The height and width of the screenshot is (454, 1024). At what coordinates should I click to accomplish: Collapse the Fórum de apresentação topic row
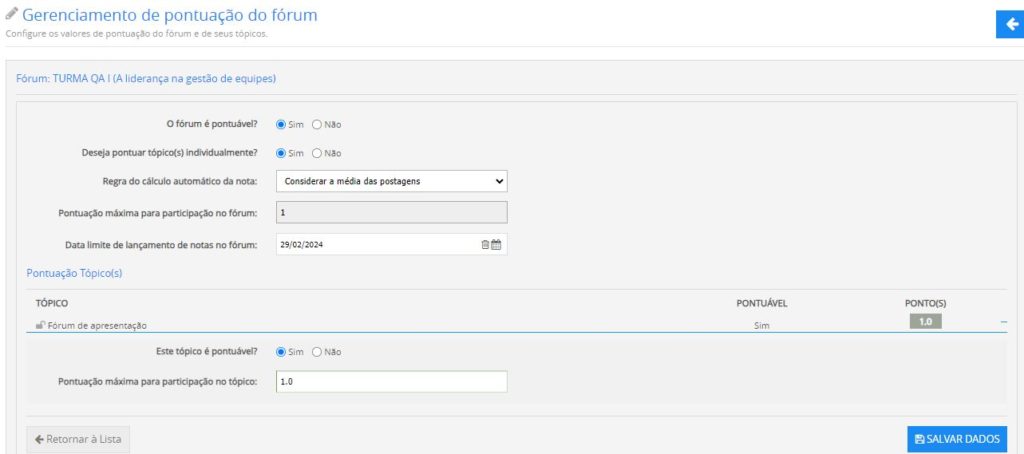pos(1003,322)
